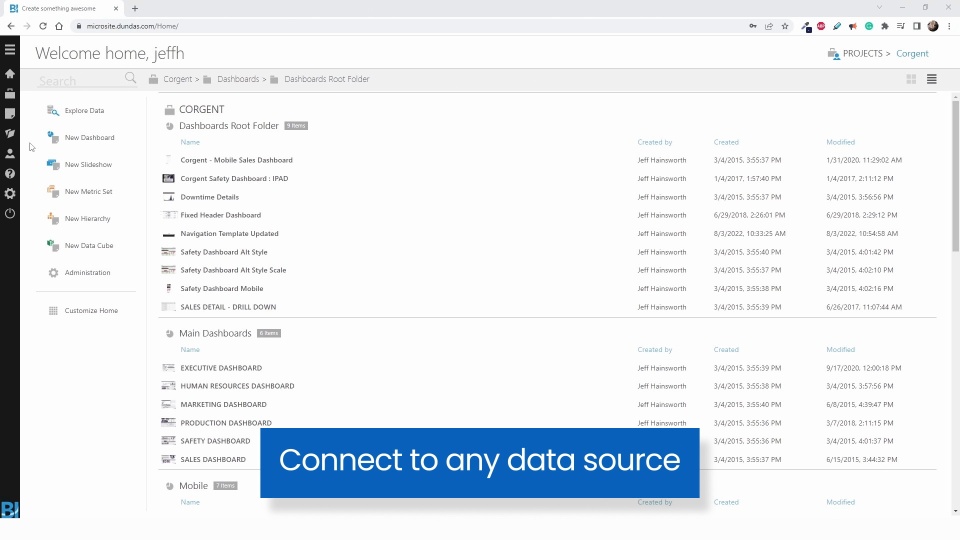Click the New Data Cube icon
The image size is (960, 540).
(x=54, y=245)
